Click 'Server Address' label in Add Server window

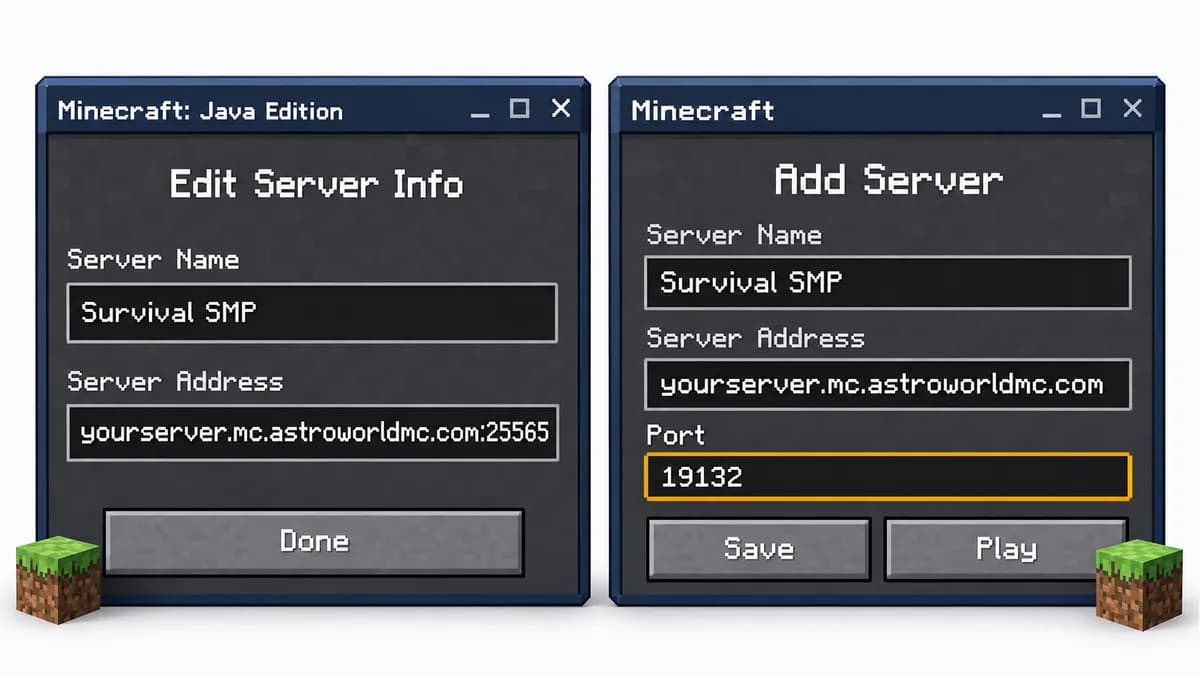755,338
